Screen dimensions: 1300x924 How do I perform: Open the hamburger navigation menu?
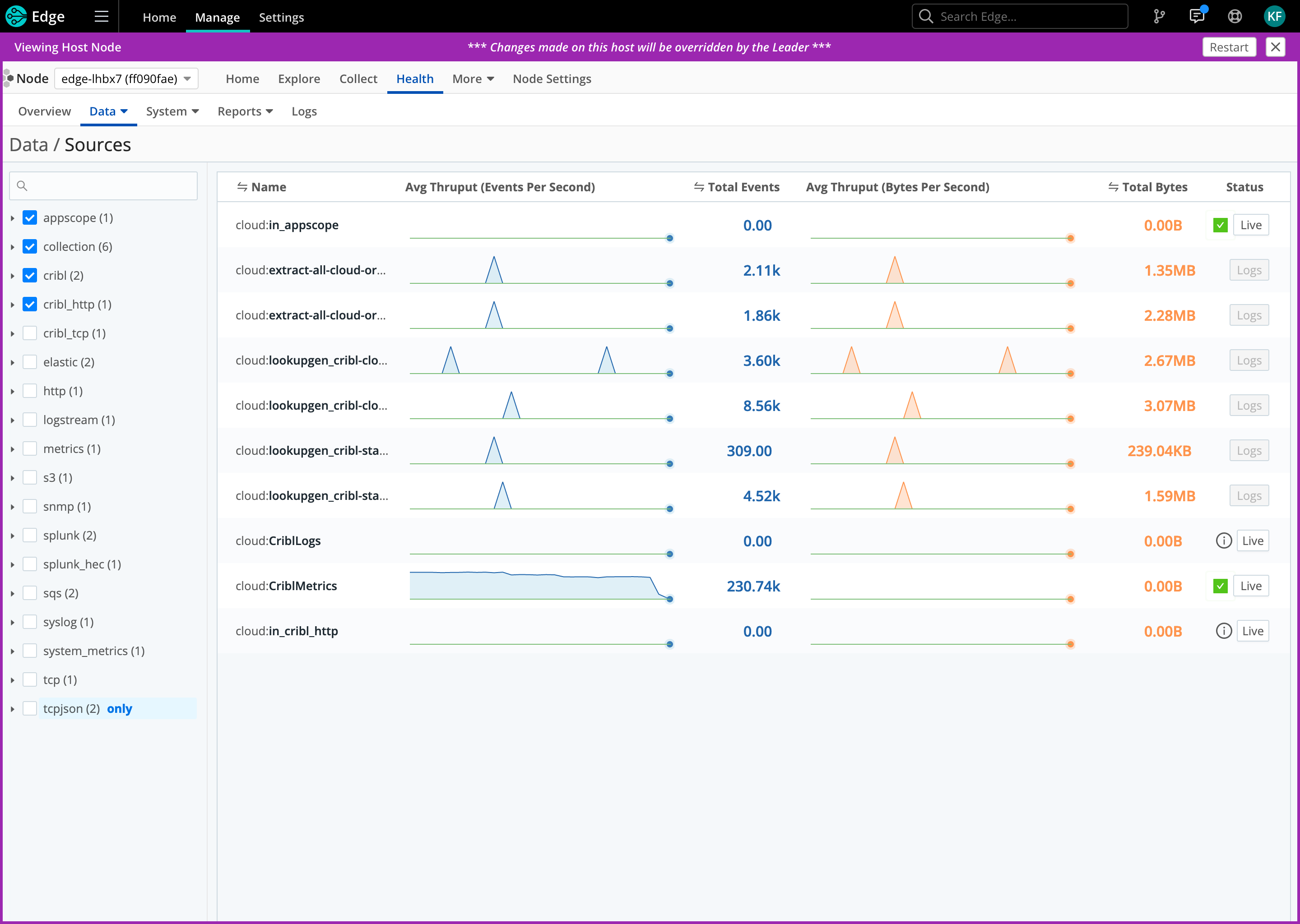(x=101, y=17)
